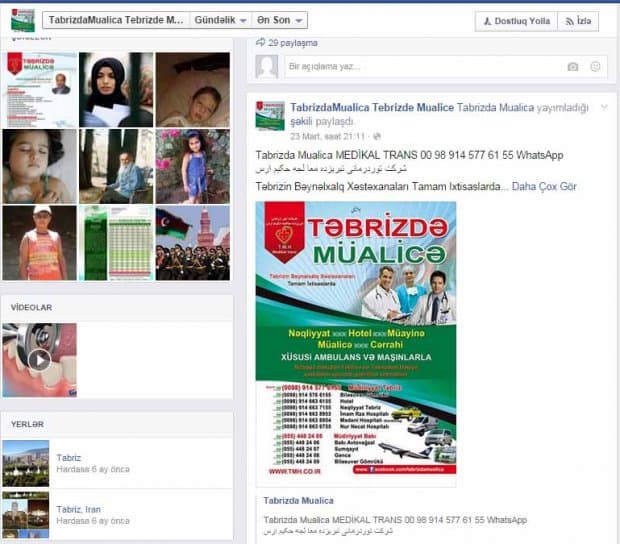Open the Təbrizdə Müalicə poster image
Viewport: 620px width, 544px height.
(356, 338)
